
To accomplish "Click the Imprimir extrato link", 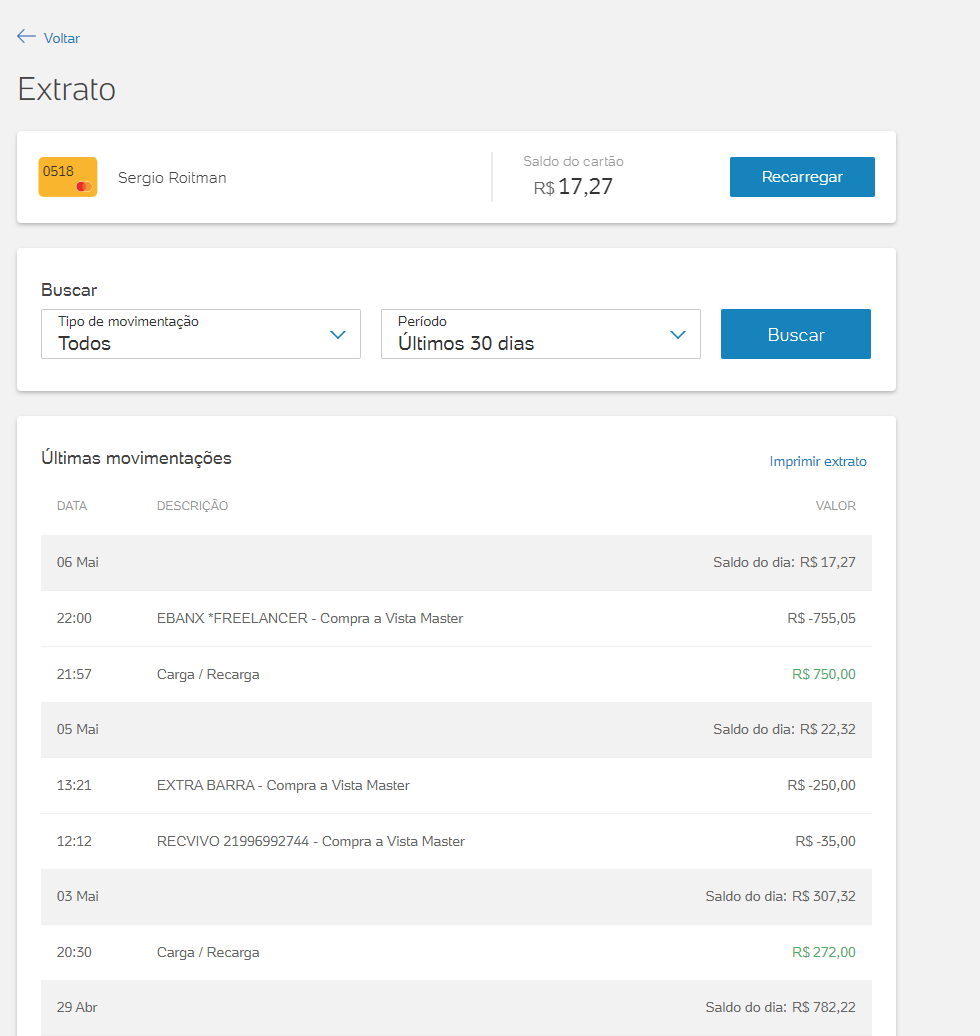I will [818, 461].
